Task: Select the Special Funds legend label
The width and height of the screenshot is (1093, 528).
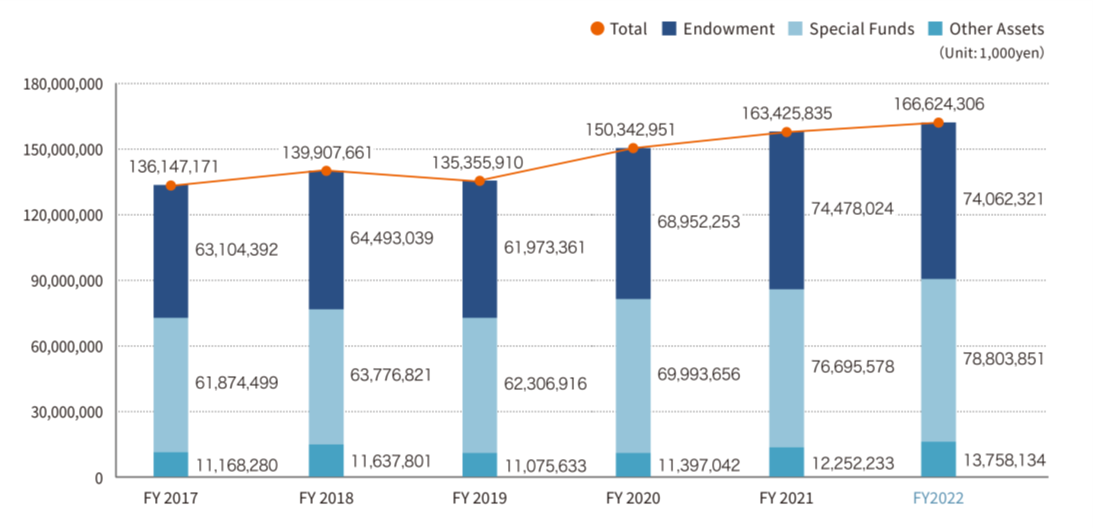Action: (861, 29)
